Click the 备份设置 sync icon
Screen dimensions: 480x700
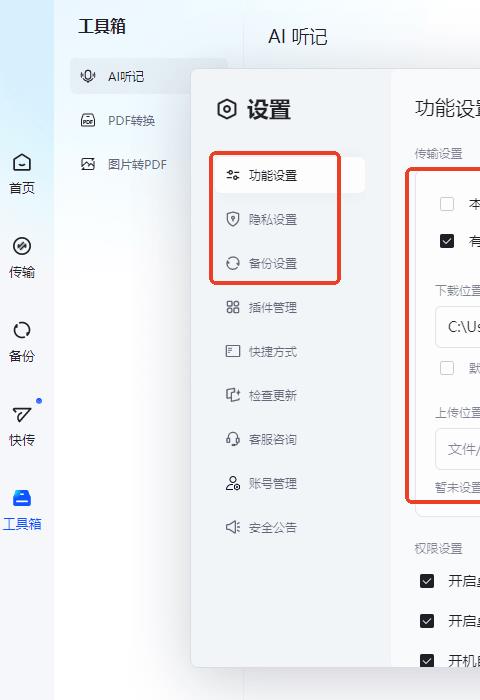pos(233,263)
